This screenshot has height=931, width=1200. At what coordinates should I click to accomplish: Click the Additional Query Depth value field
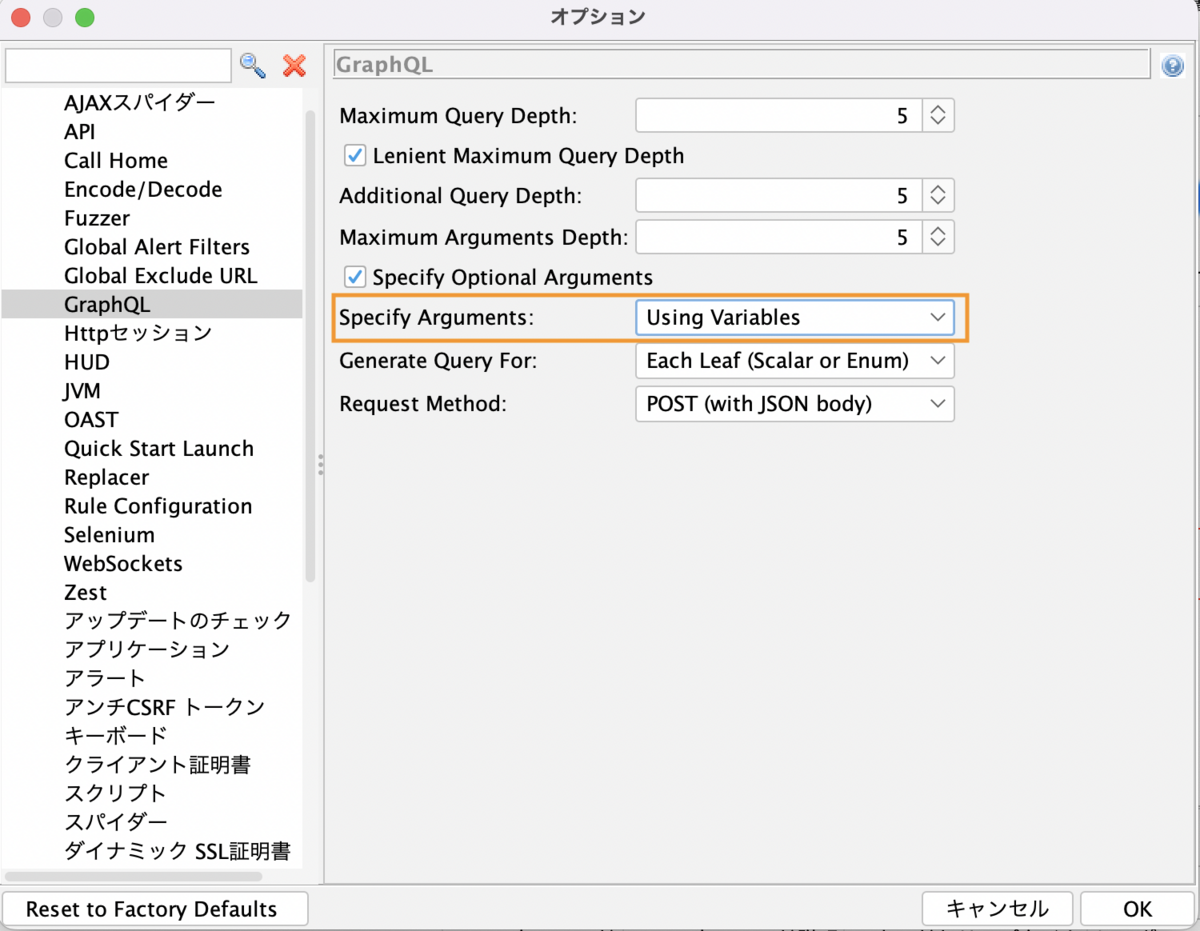click(779, 195)
